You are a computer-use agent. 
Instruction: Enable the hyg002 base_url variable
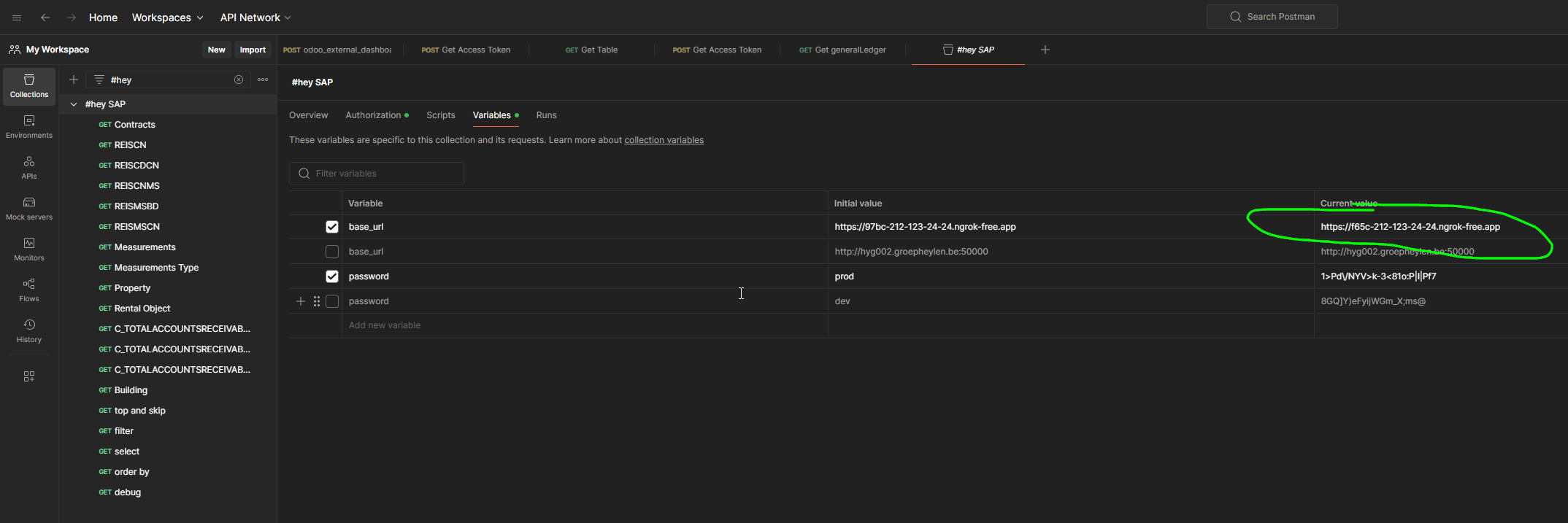tap(332, 252)
